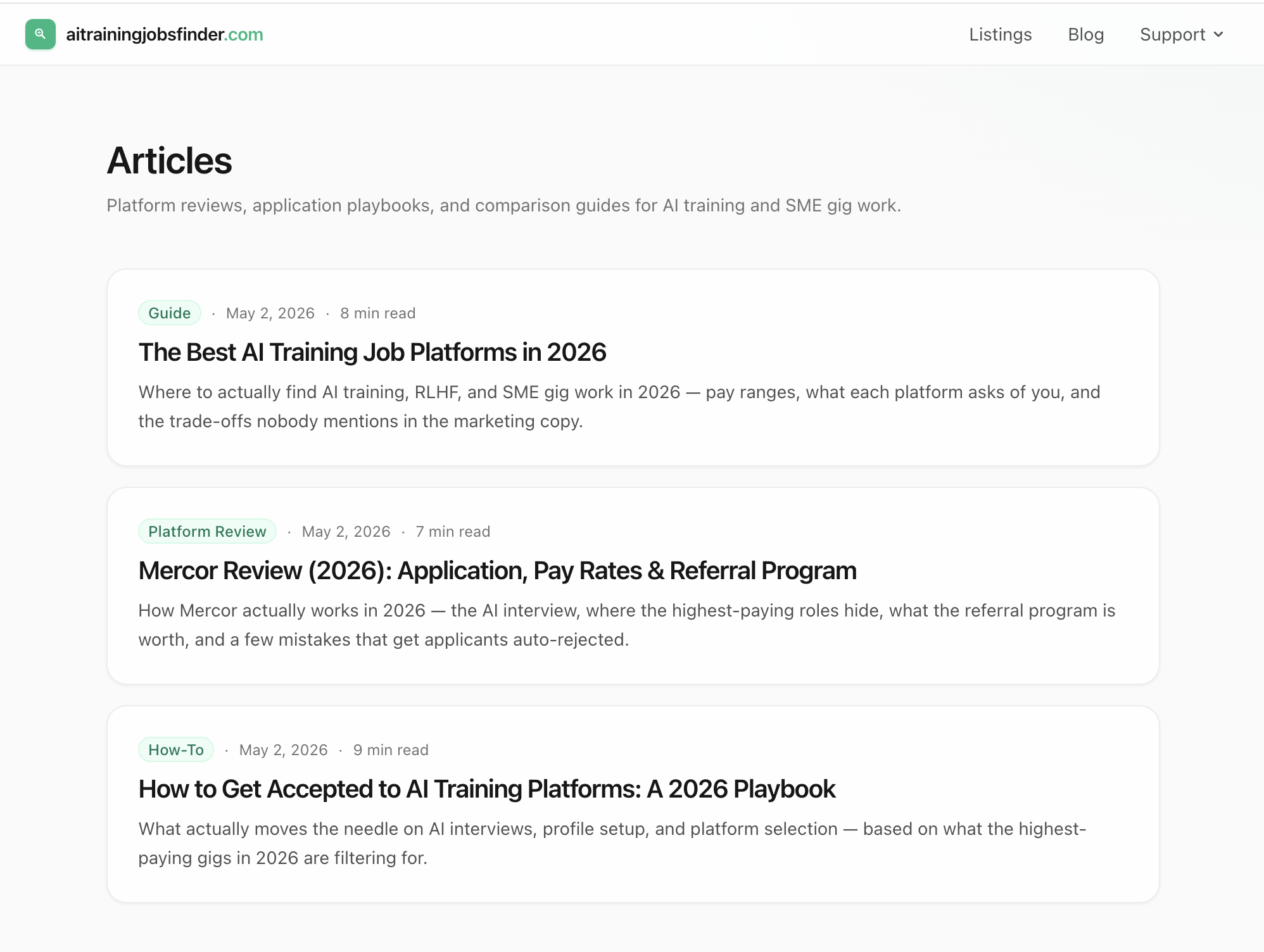The width and height of the screenshot is (1264, 952).
Task: Click the May 2, 2026 date beside Platform Review
Action: click(346, 532)
